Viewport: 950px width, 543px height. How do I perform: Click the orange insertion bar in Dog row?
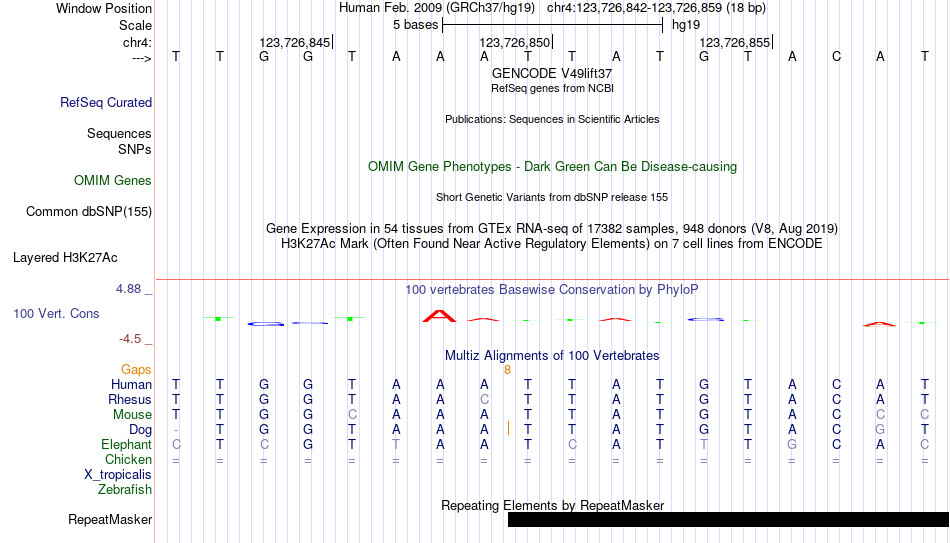tap(508, 429)
